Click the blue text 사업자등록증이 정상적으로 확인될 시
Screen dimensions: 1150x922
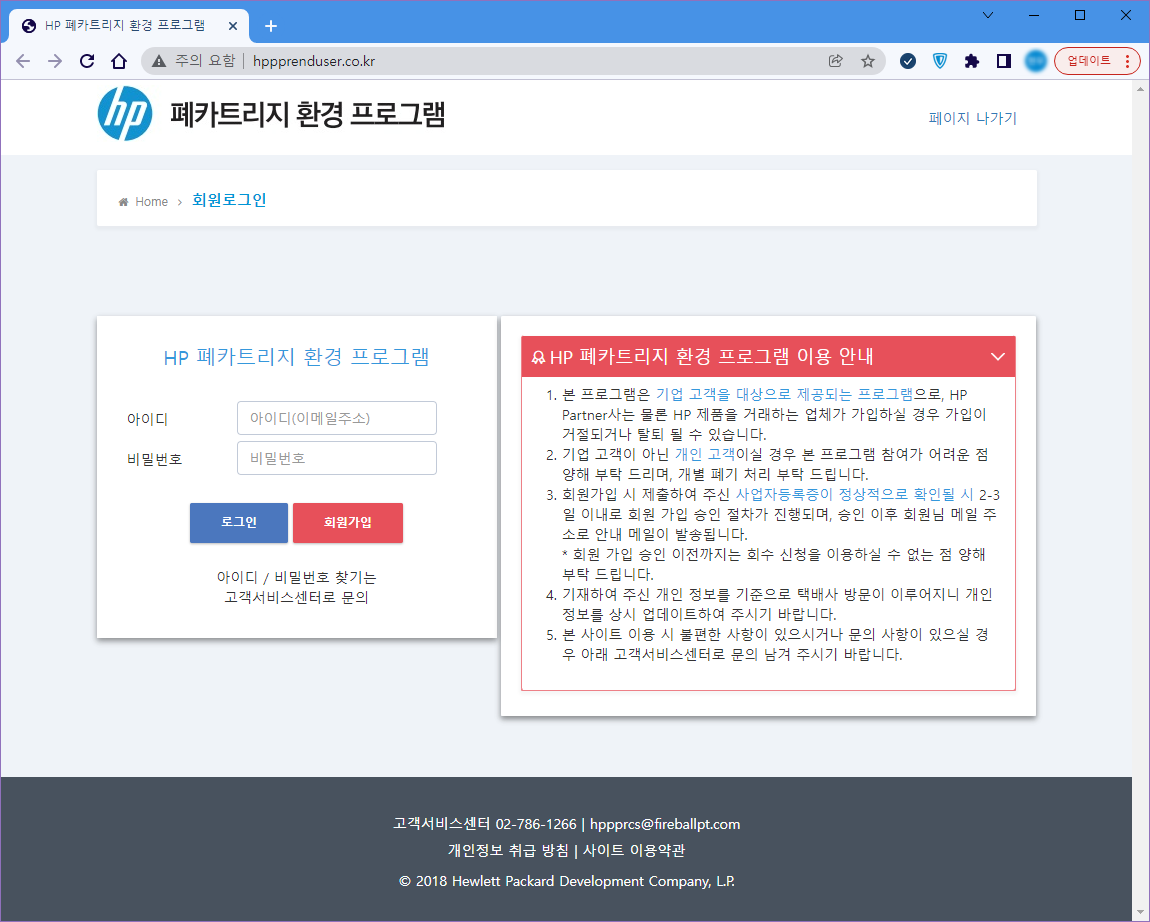click(854, 494)
